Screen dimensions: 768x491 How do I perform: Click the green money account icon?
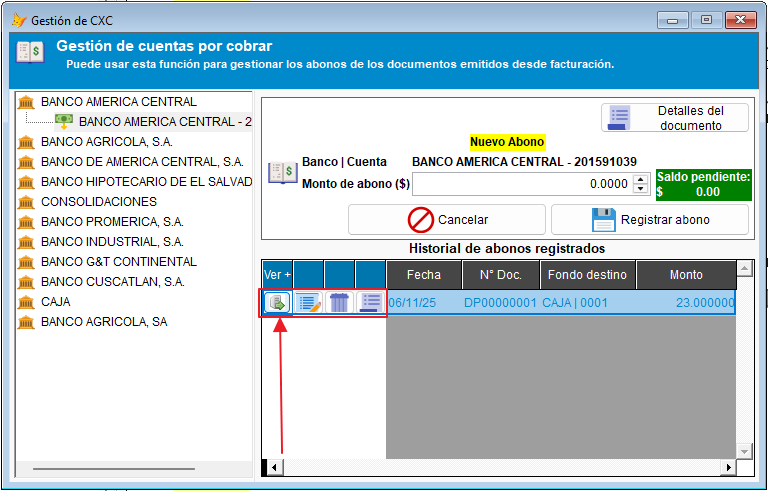[64, 121]
